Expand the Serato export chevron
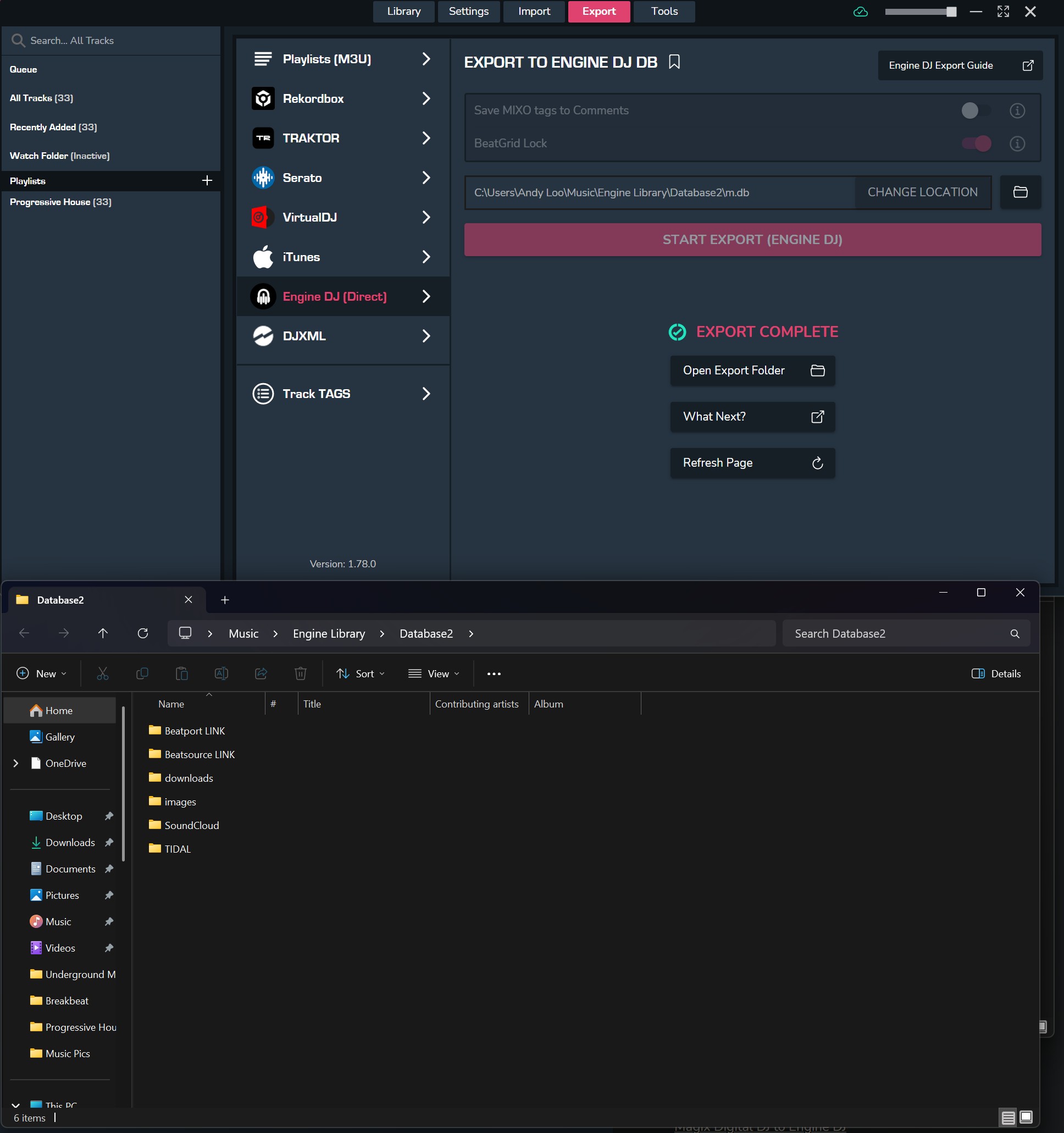The height and width of the screenshot is (1133, 1064). pyautogui.click(x=426, y=178)
